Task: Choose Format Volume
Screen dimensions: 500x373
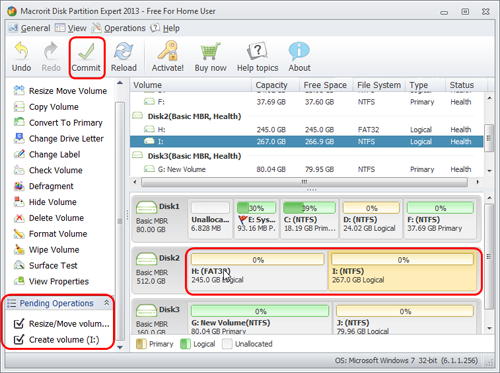Action: 50,234
